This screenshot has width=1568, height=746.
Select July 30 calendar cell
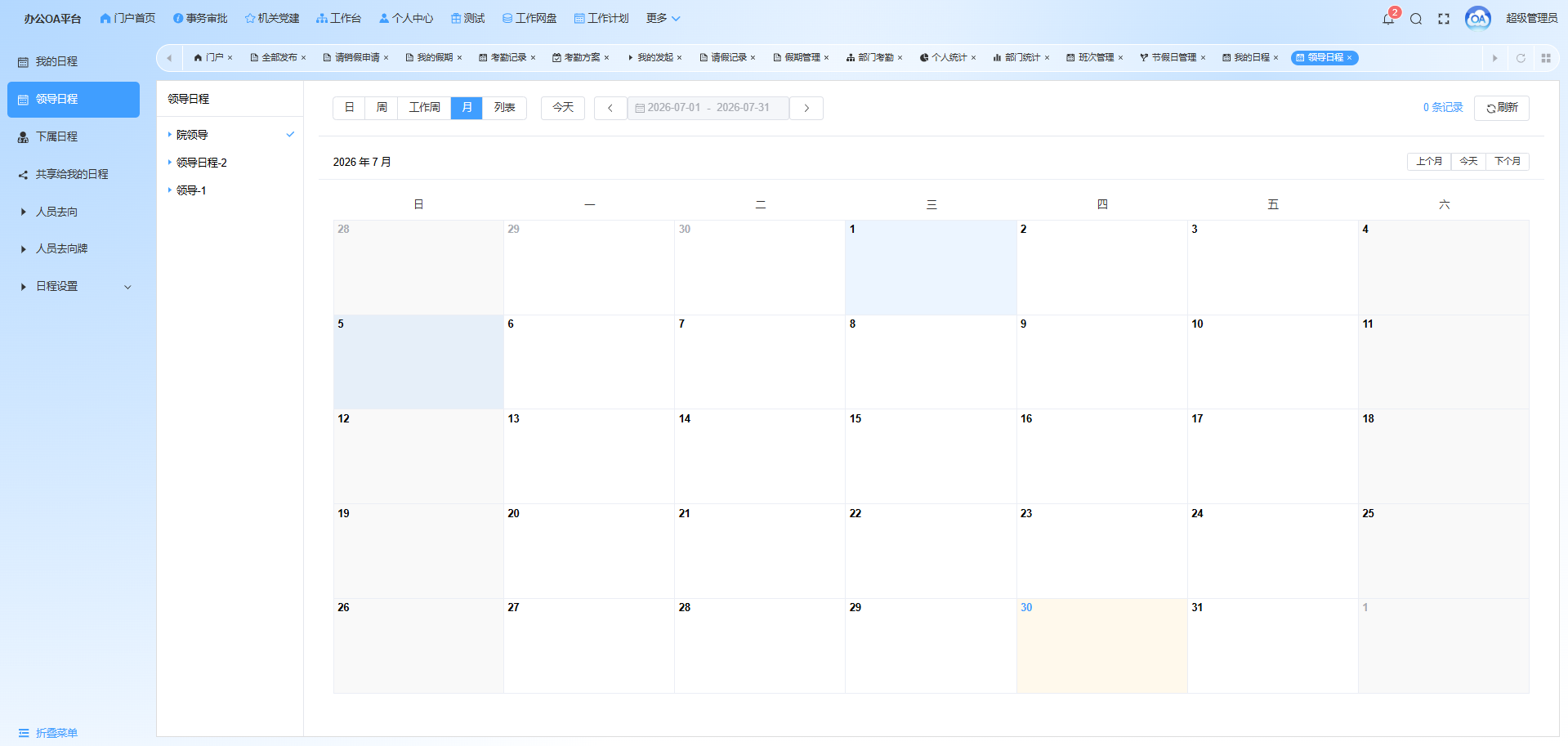coord(1101,645)
